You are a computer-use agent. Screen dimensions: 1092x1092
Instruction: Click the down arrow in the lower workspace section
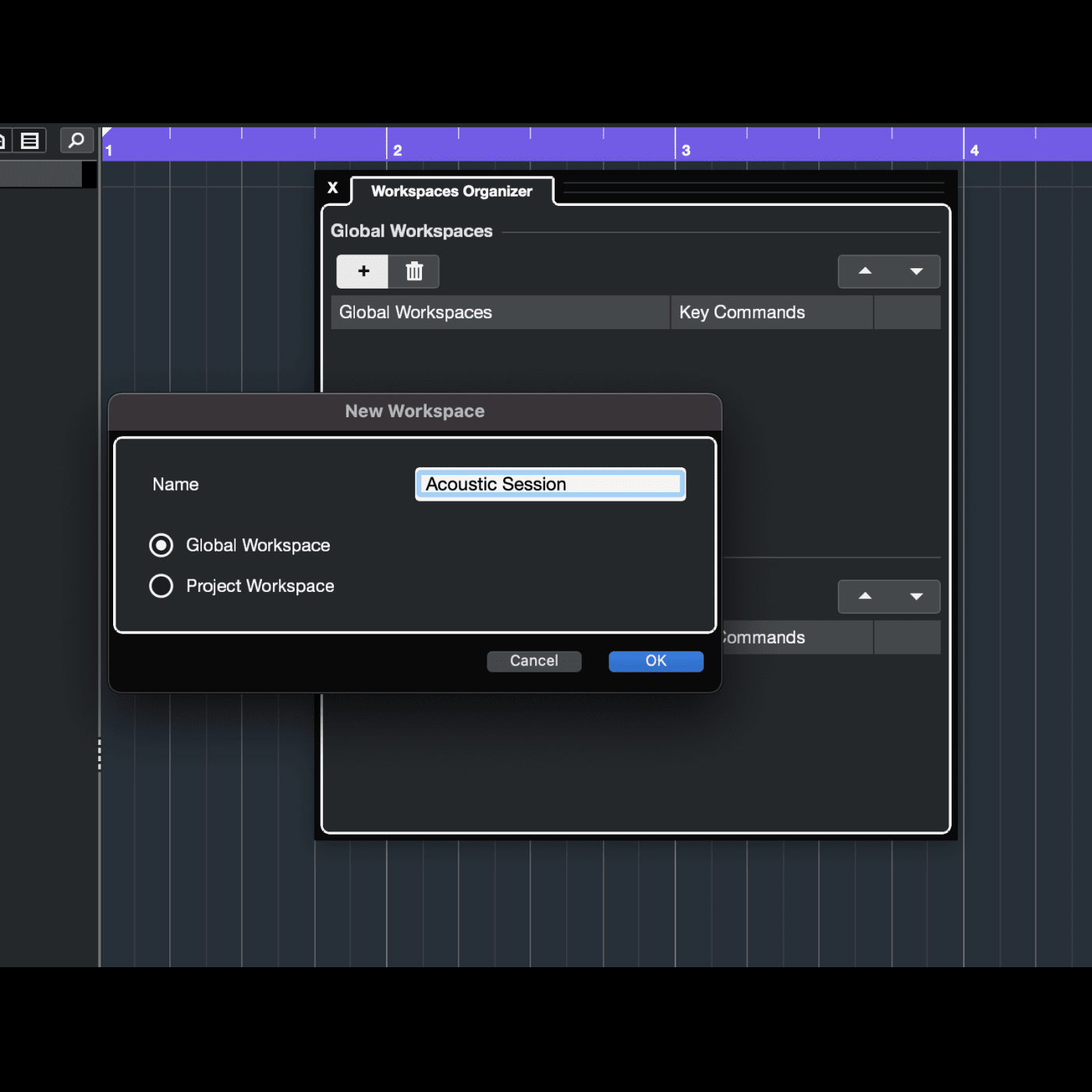click(916, 597)
